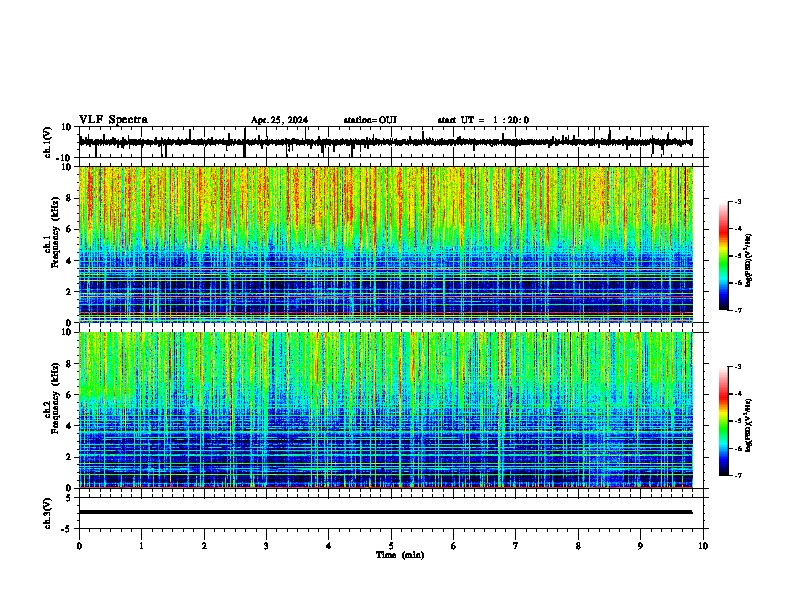
Task: Click the date label "Apr. 25, 2024"
Action: pyautogui.click(x=279, y=120)
